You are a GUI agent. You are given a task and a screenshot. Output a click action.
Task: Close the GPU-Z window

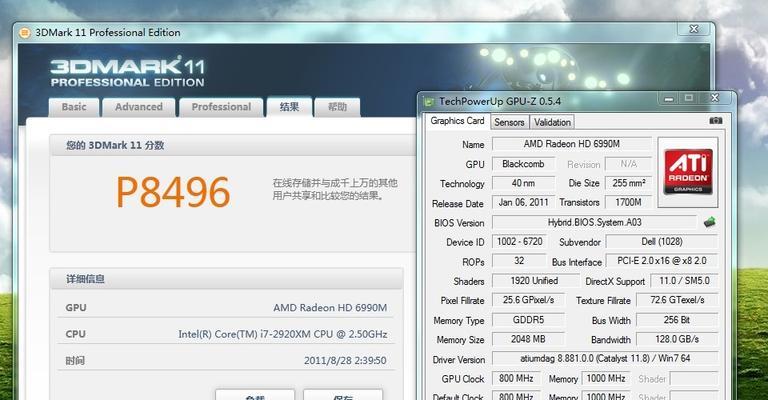[x=715, y=98]
